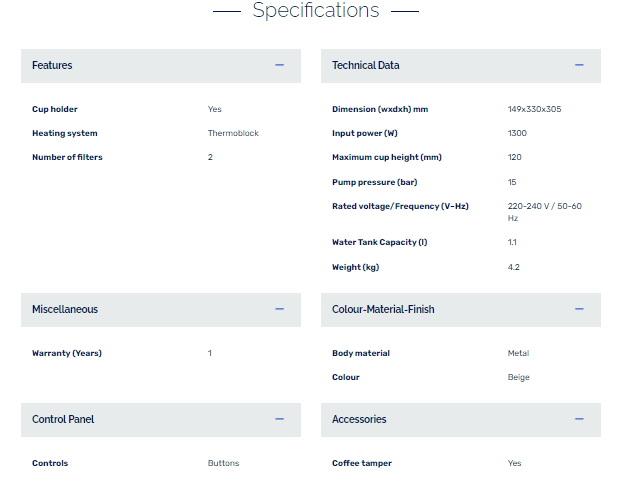Toggle the Colour-Material-Finish header title
This screenshot has width=625, height=501.
pos(383,309)
